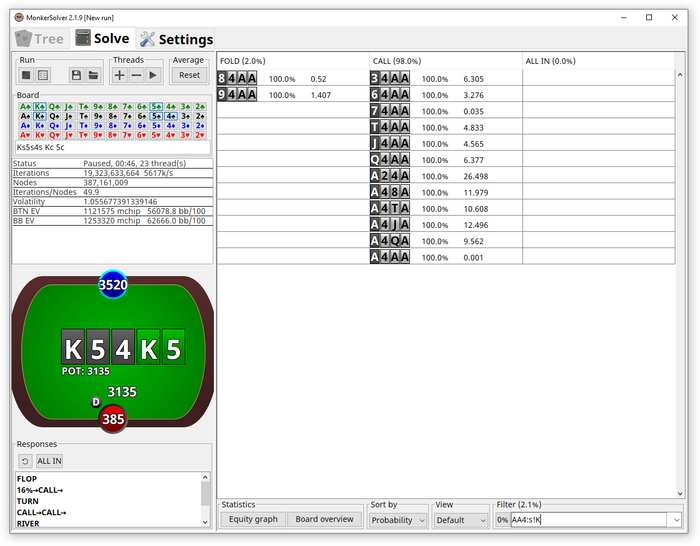
Task: Save the run using the floppy disk icon
Action: click(x=76, y=75)
